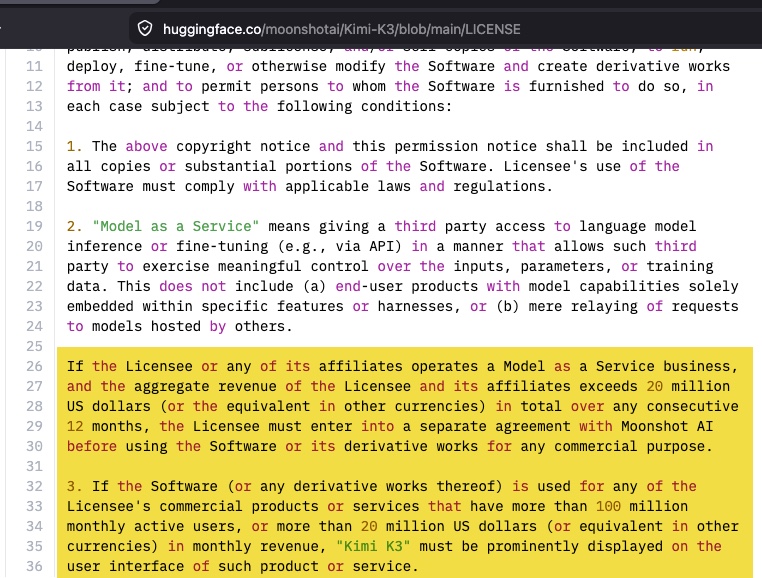Click "exercise meaningful control" on line 21
Screen dimensions: 762x578
[256, 266]
